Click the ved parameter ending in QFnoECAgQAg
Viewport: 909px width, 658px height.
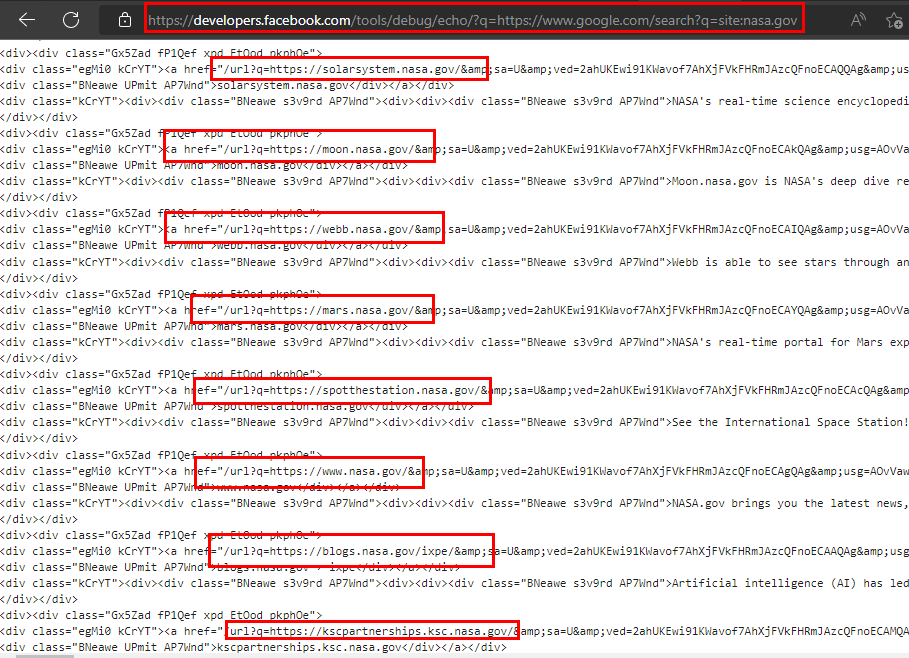pyautogui.click(x=659, y=471)
